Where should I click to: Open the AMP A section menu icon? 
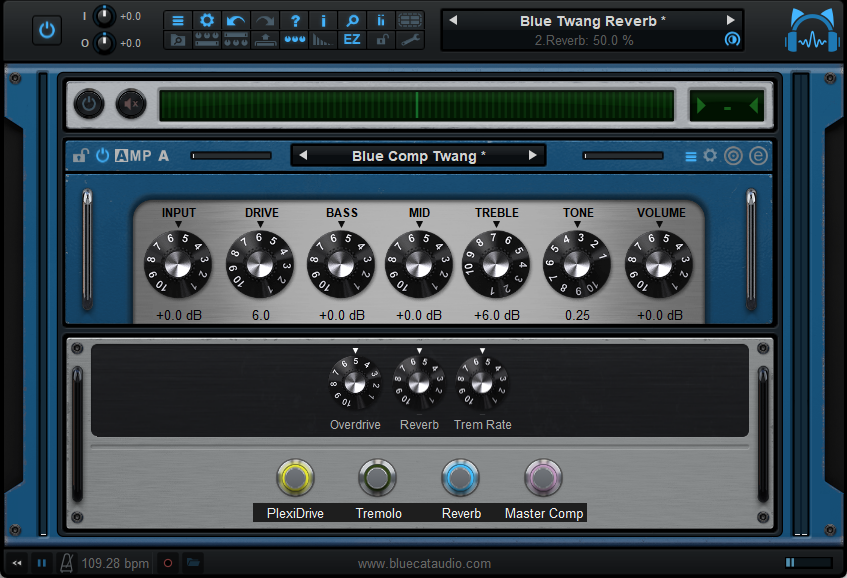click(x=691, y=157)
